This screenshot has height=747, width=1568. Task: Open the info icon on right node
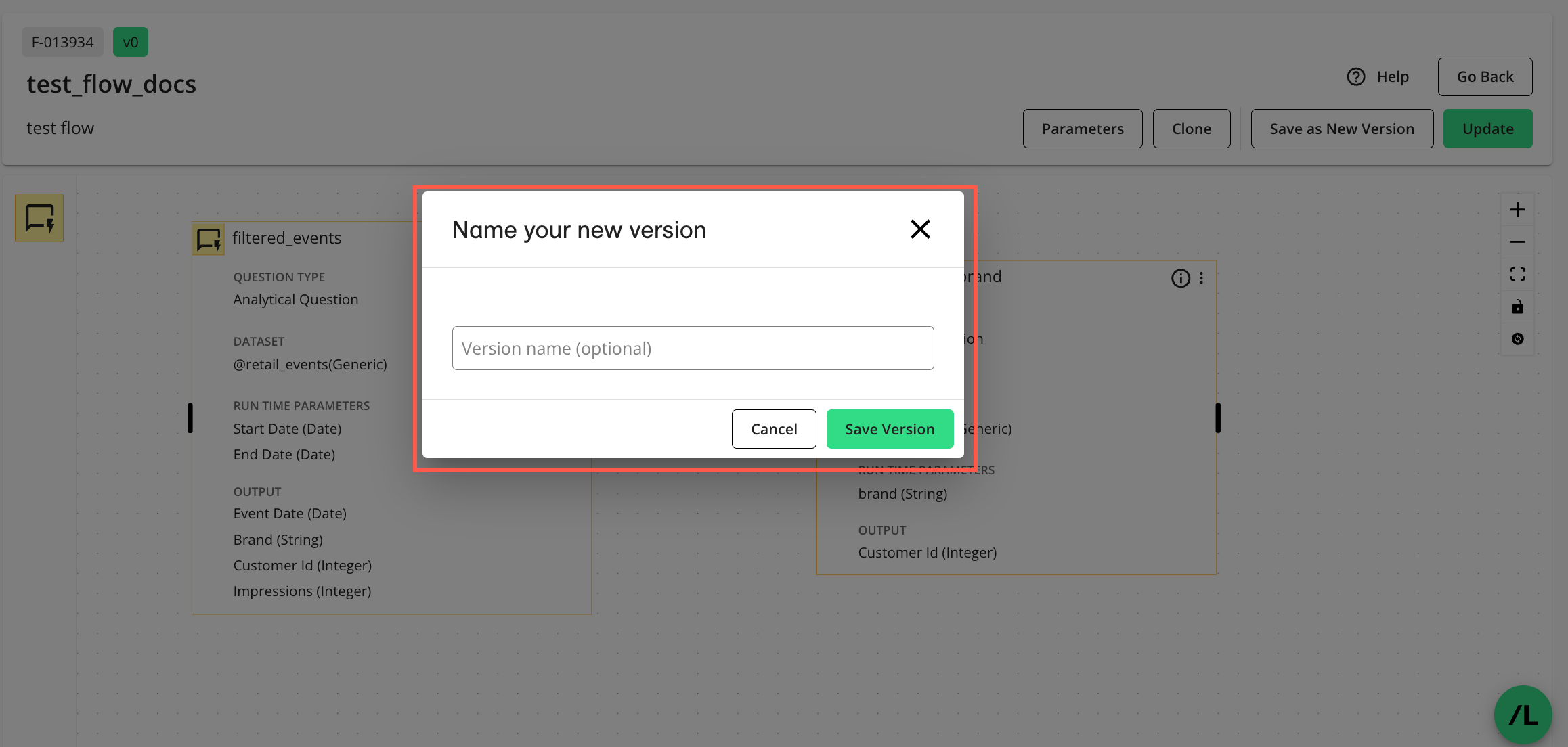click(x=1180, y=278)
